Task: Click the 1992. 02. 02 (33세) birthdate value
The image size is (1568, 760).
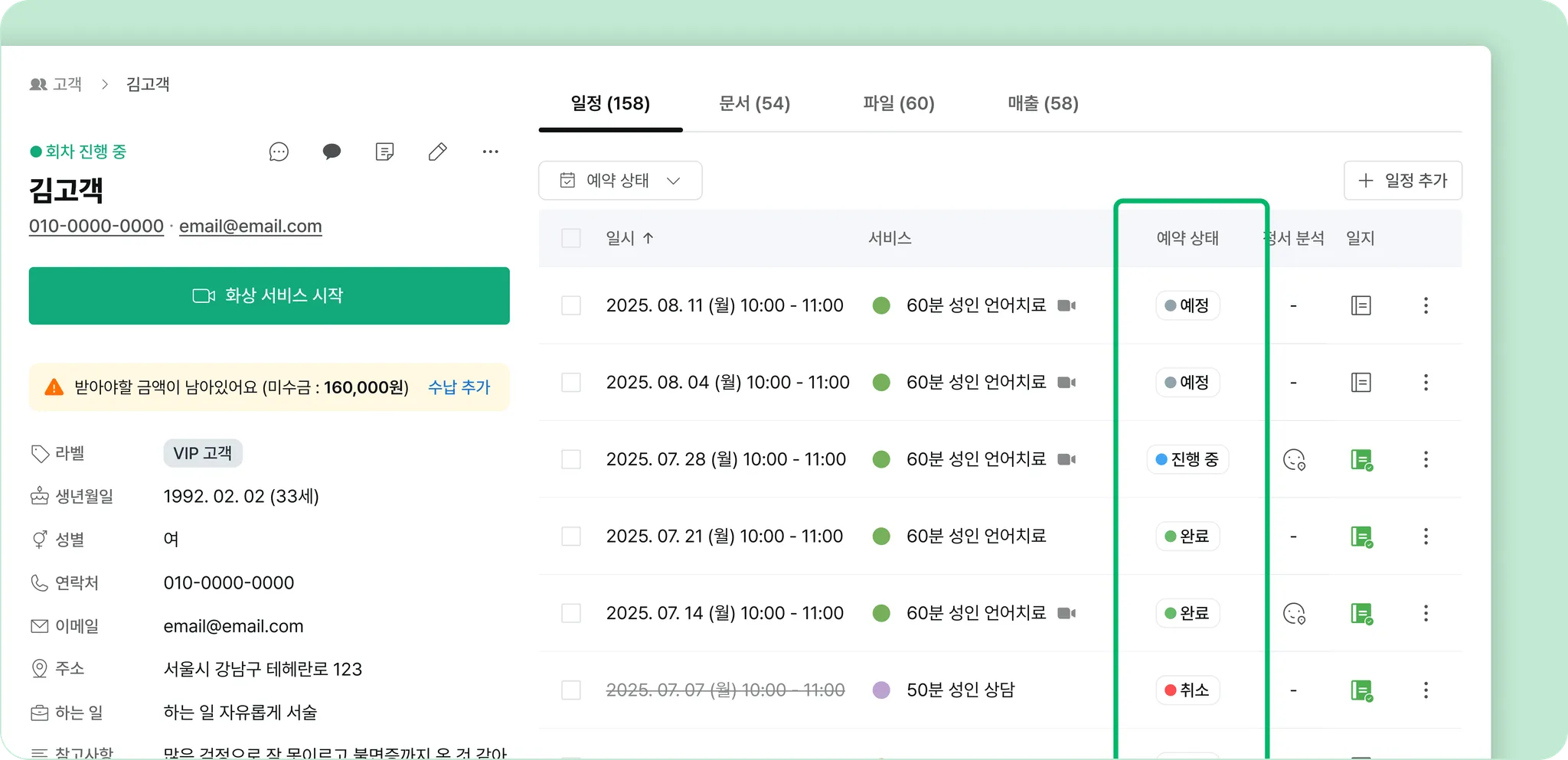Action: coord(241,496)
